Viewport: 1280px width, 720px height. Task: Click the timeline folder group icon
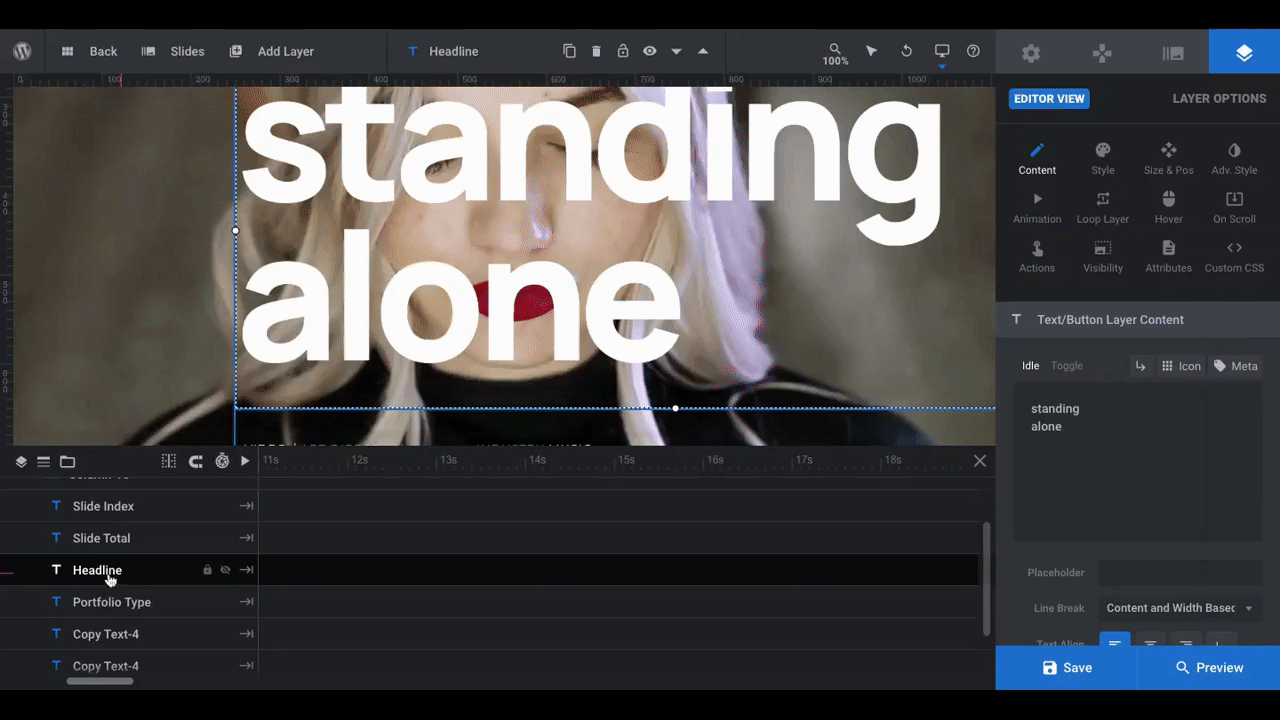pyautogui.click(x=67, y=462)
